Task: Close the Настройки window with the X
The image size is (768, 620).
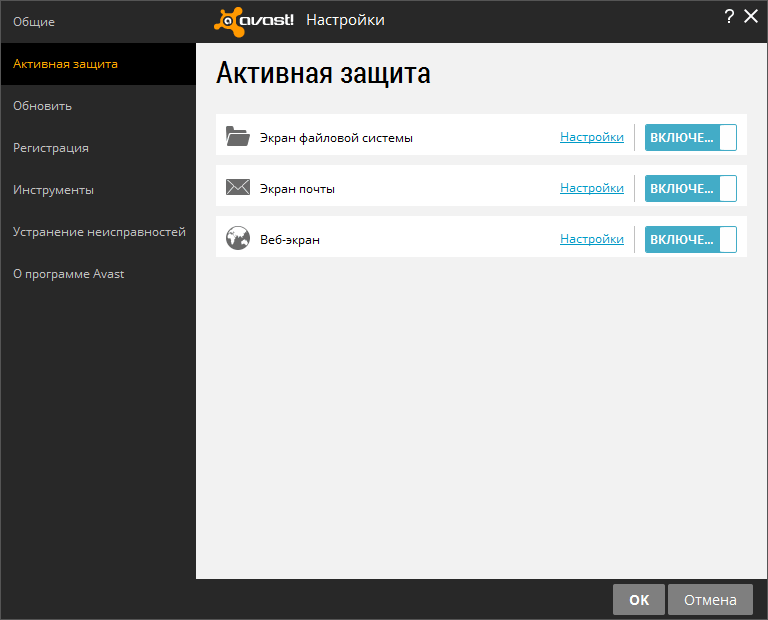Action: 751,16
